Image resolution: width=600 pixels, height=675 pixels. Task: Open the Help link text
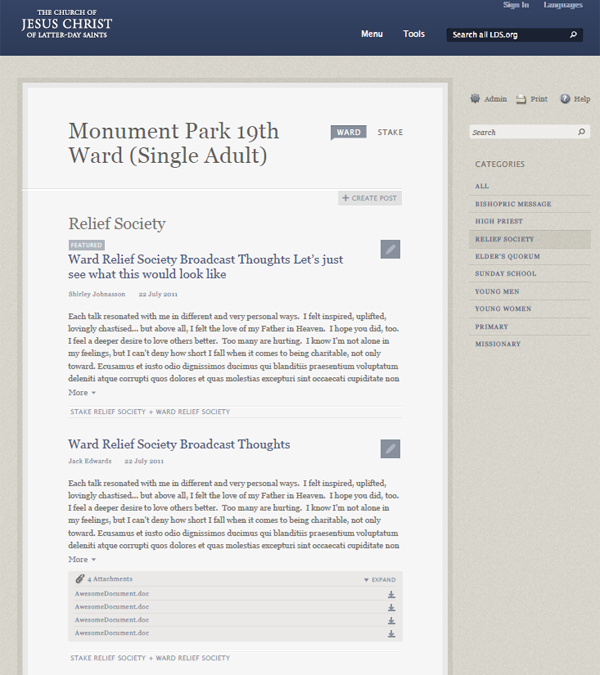coord(582,99)
